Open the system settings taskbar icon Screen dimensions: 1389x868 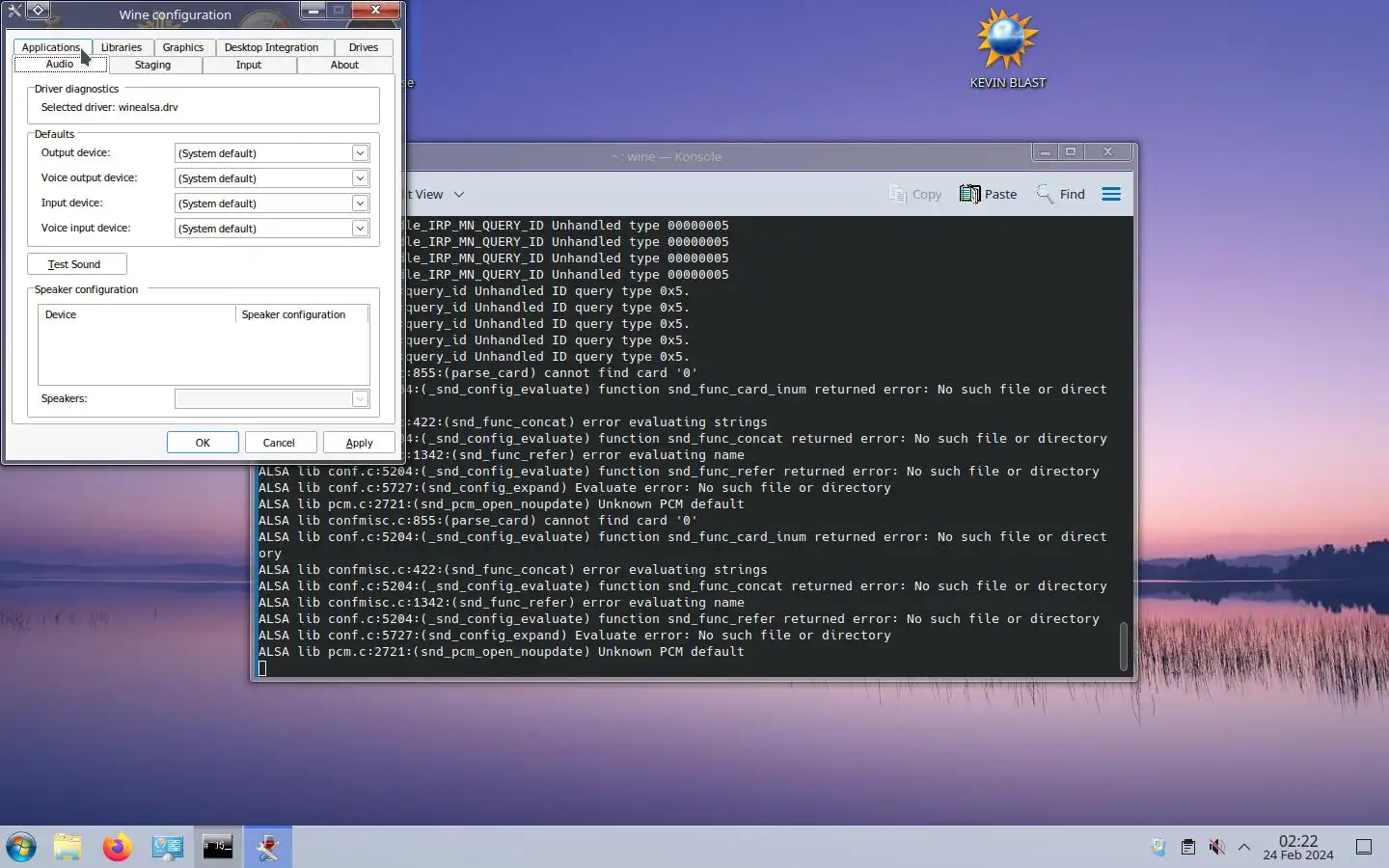[168, 848]
